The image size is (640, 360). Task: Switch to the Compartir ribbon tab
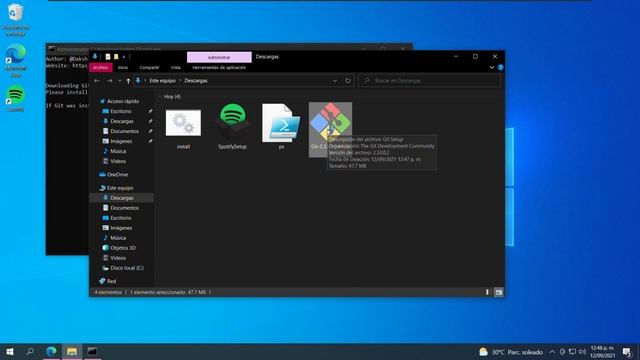[x=149, y=67]
